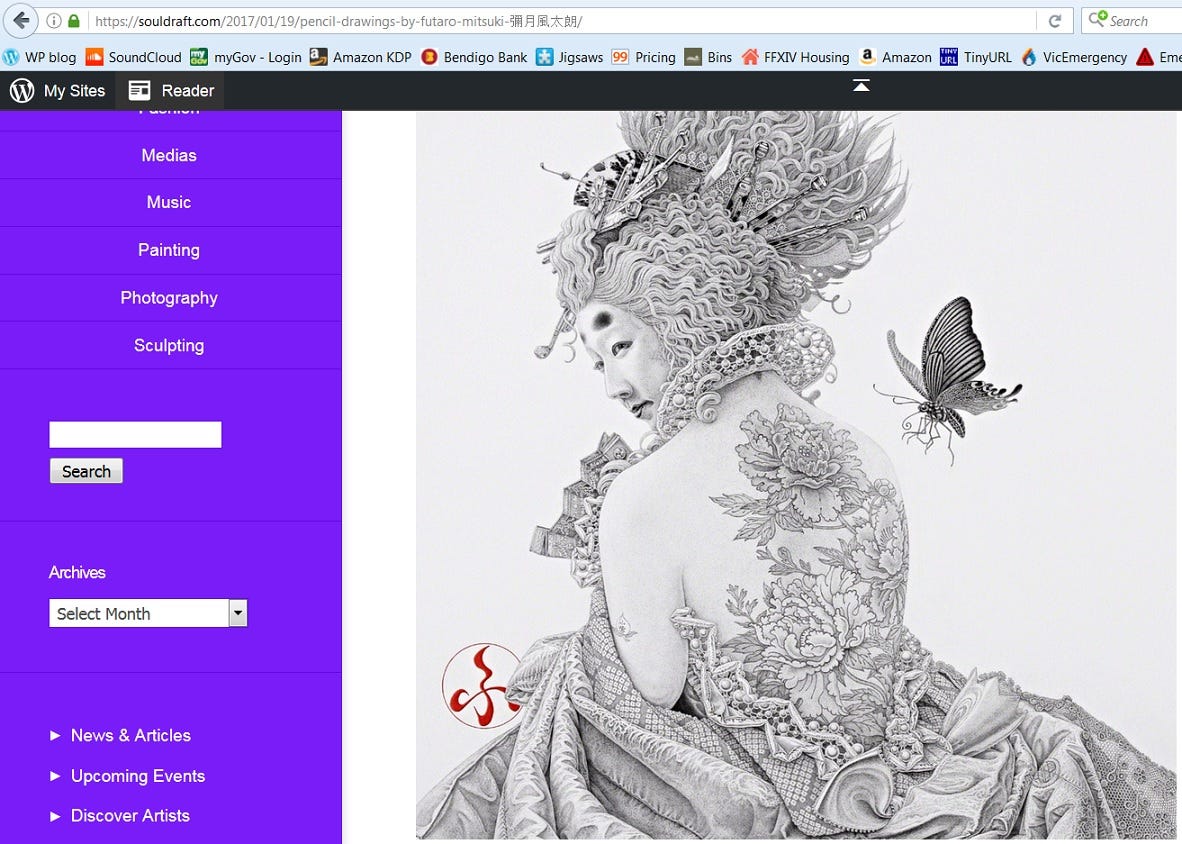The height and width of the screenshot is (844, 1182).
Task: Select the Photography category
Action: coord(169,298)
